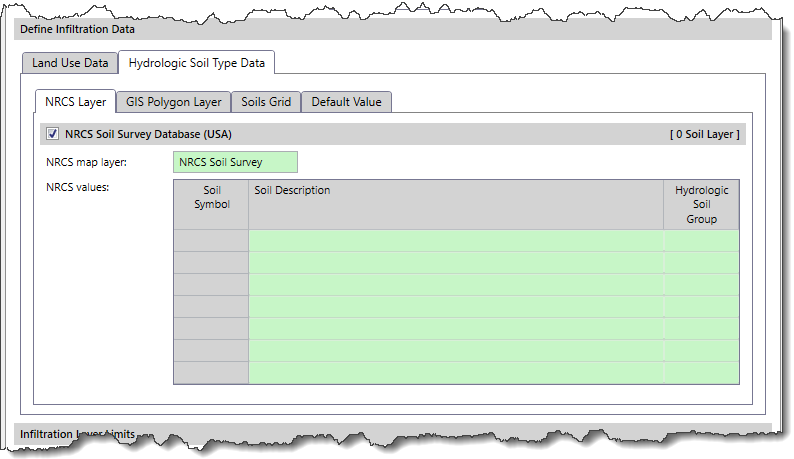
Task: Toggle NRCS Soil Survey Database (USA) checkbox
Action: 52,134
